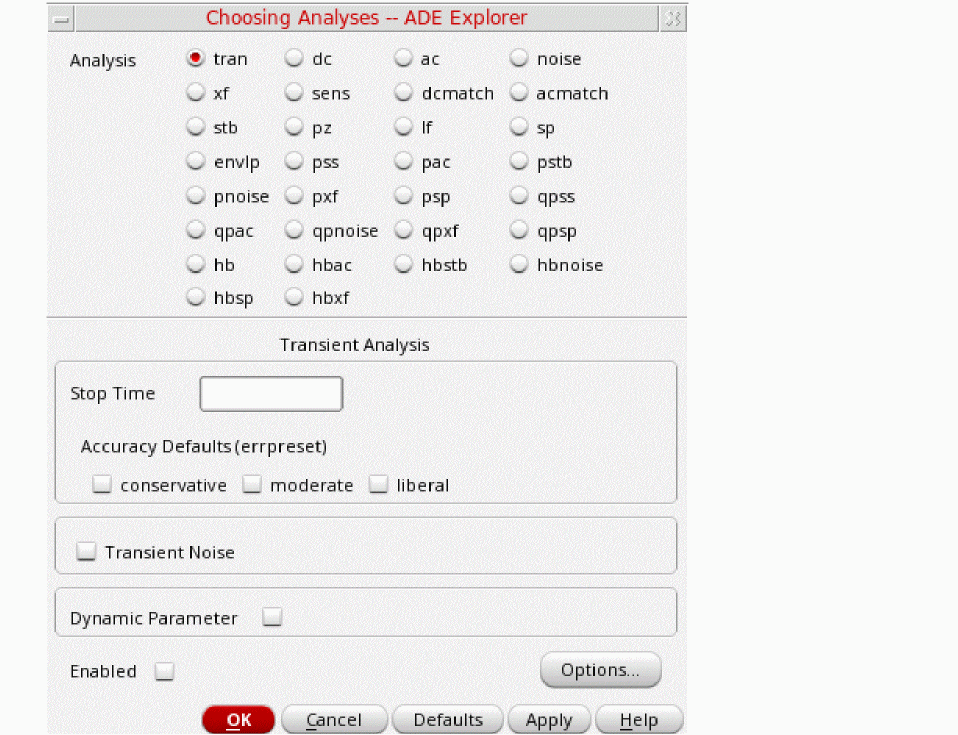
Task: Enable conservative accuracy default
Action: [101, 485]
